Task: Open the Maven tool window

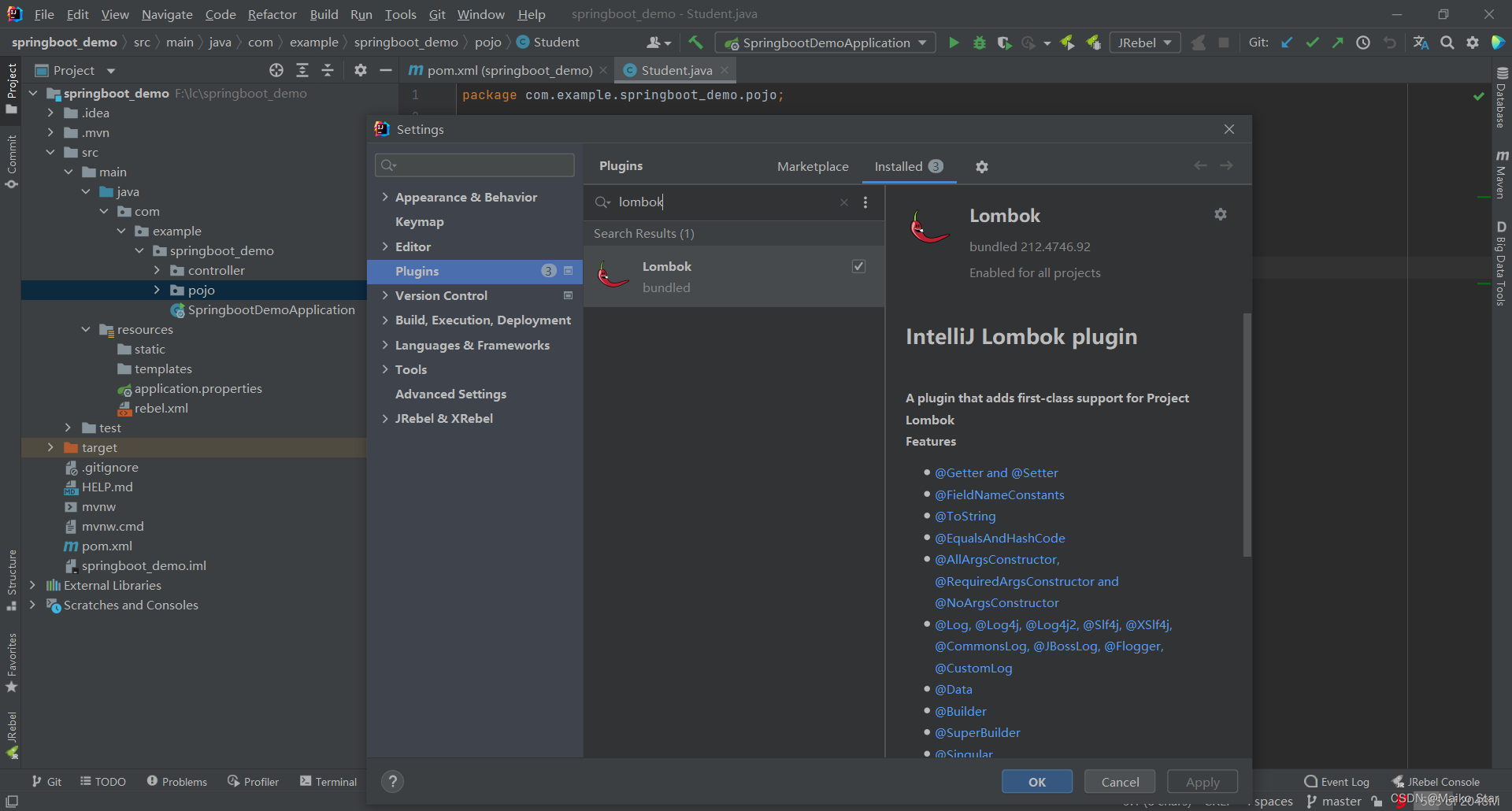Action: tap(1501, 174)
